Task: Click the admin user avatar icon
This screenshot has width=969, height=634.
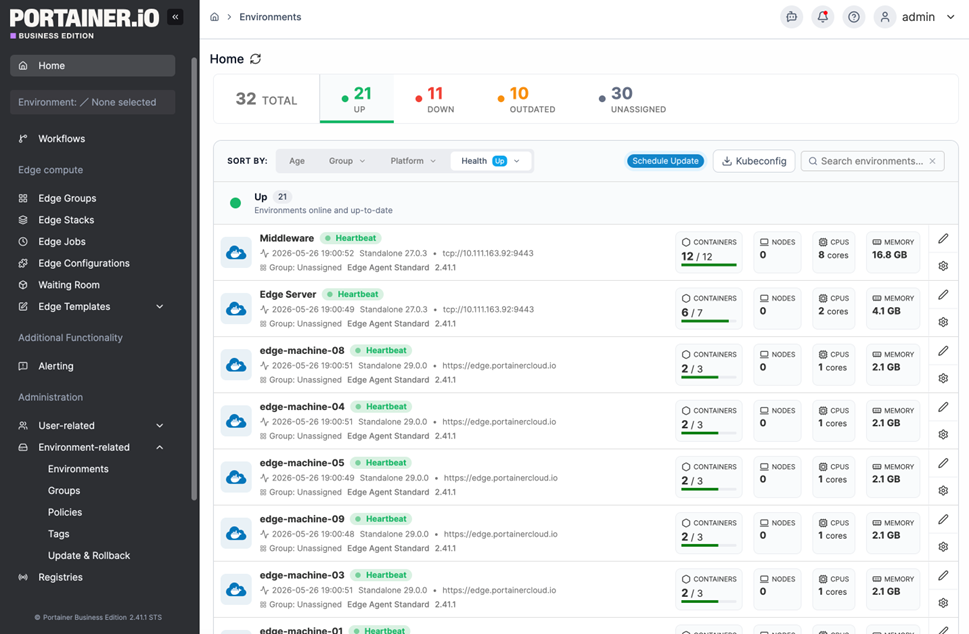Action: [x=885, y=17]
